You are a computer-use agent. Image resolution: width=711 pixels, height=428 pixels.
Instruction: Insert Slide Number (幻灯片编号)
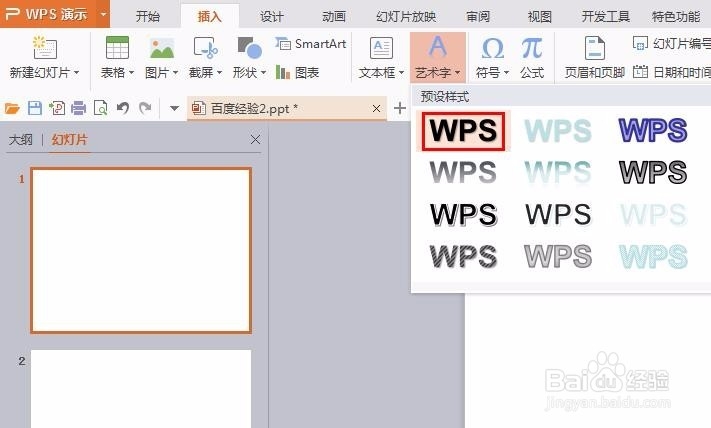(672, 44)
